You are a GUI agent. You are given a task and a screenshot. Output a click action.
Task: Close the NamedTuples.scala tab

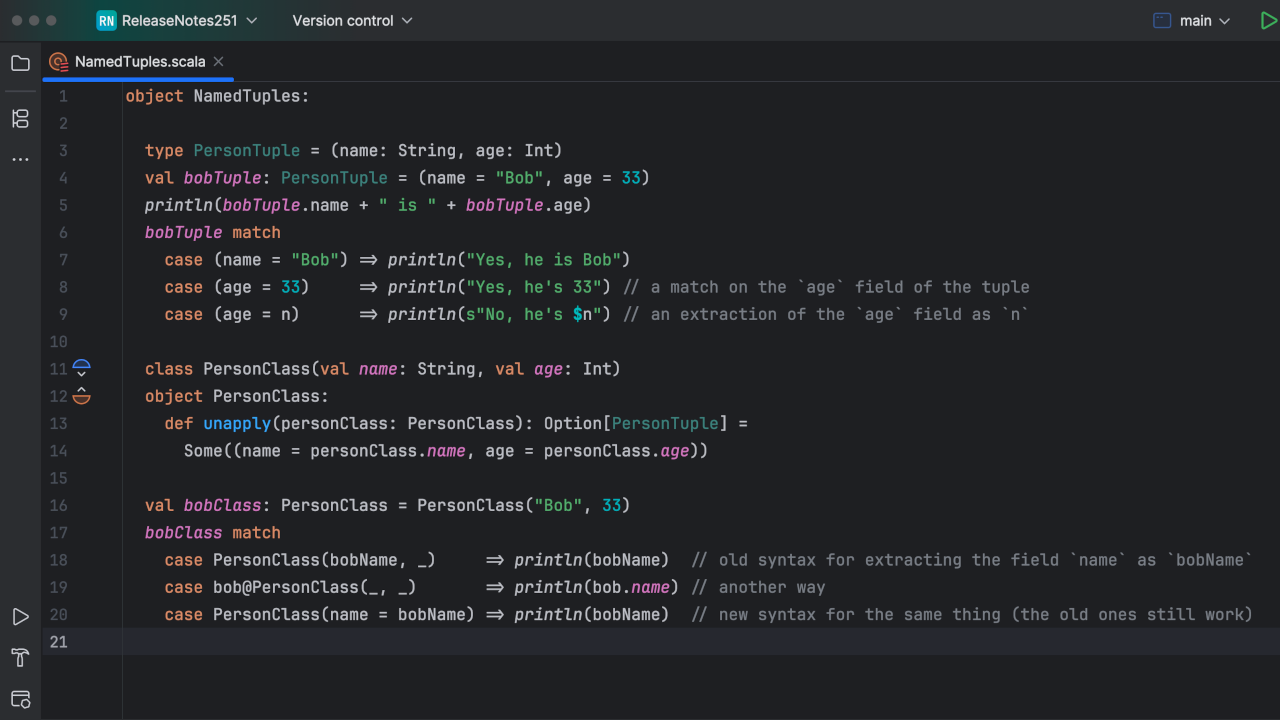tap(219, 62)
